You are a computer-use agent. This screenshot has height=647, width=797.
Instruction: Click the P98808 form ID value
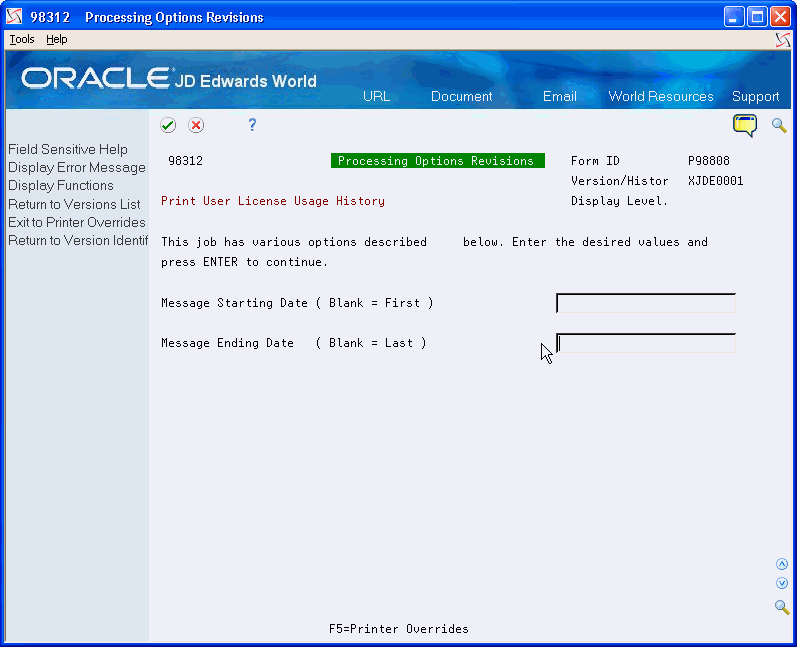point(709,161)
